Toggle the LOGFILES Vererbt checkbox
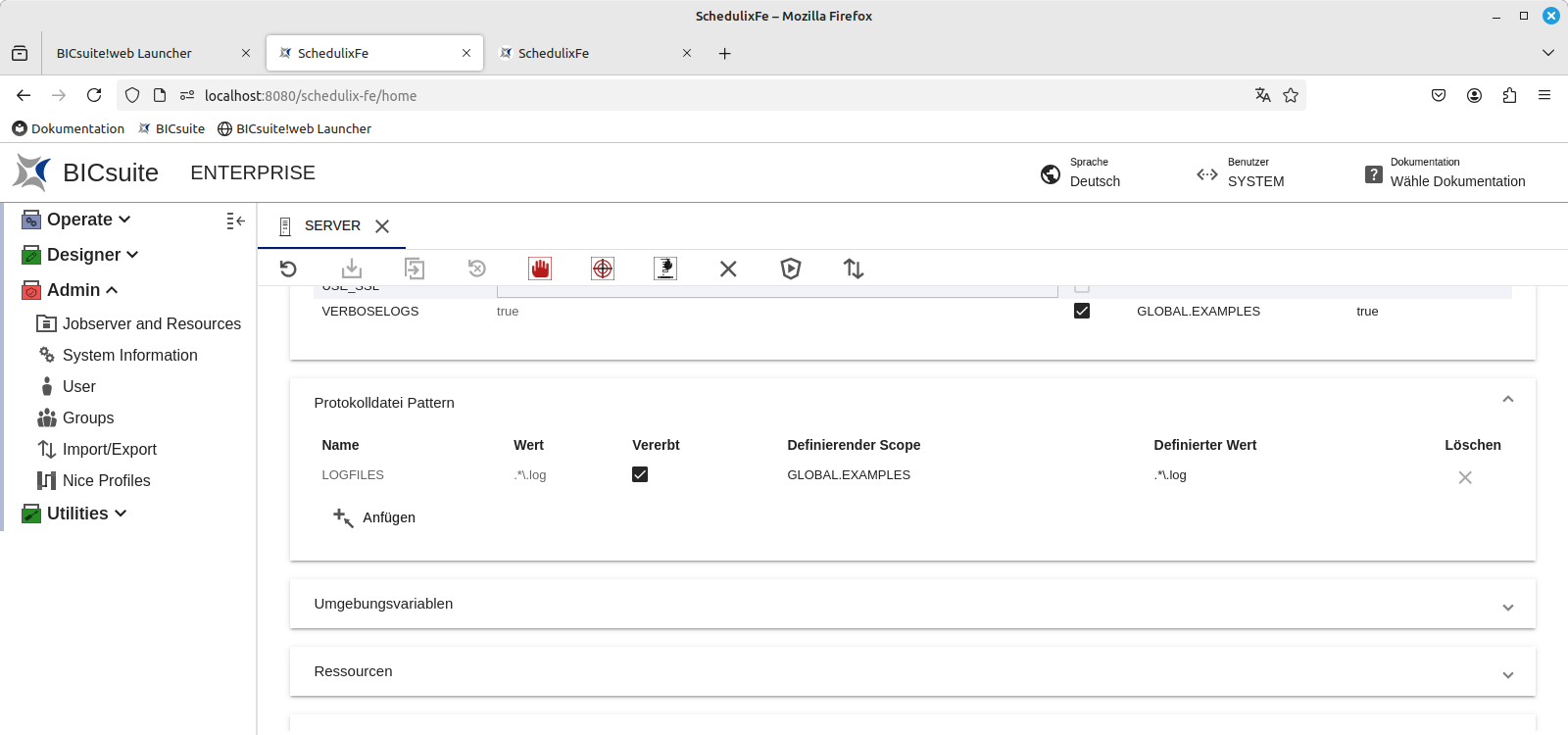Viewport: 1568px width, 735px height. coord(640,474)
